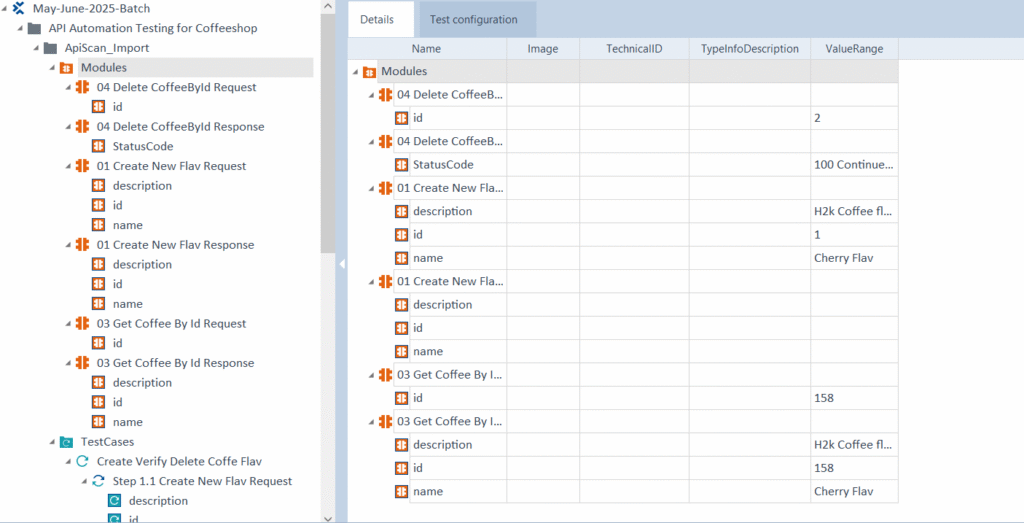Click the Name column header
This screenshot has width=1024, height=523.
tap(426, 49)
